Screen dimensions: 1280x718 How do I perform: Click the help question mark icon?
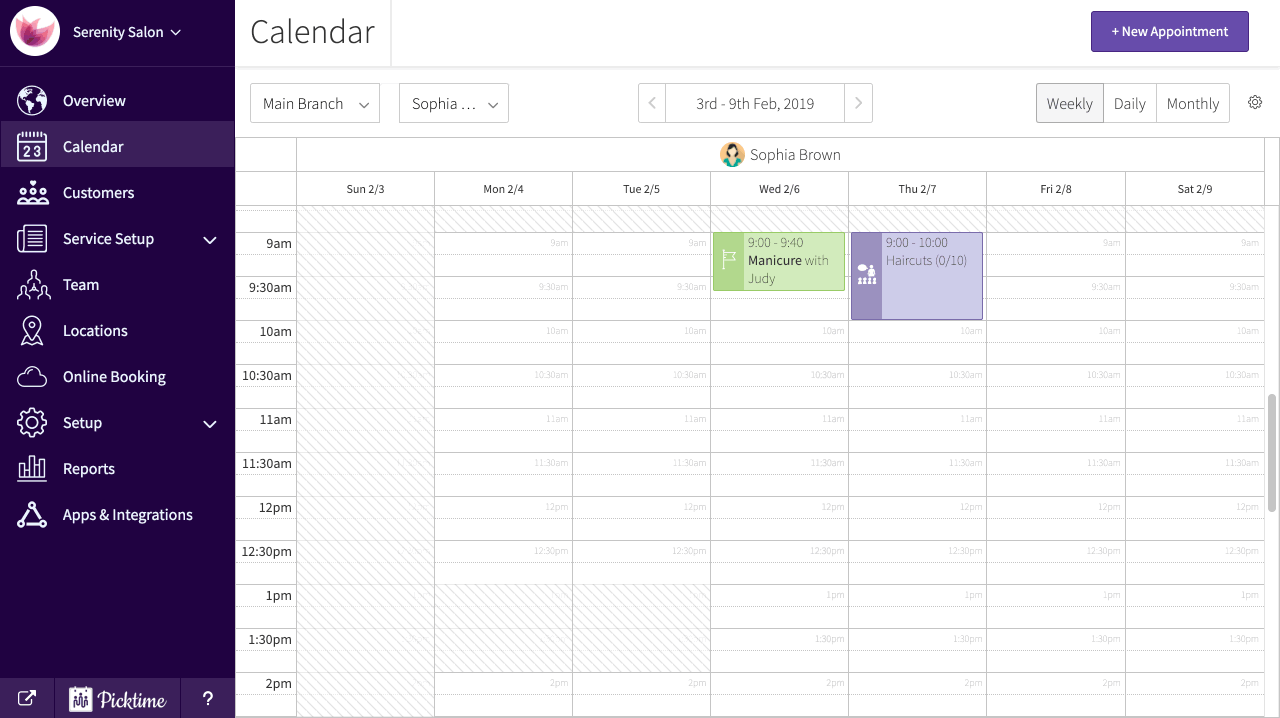[x=207, y=697]
